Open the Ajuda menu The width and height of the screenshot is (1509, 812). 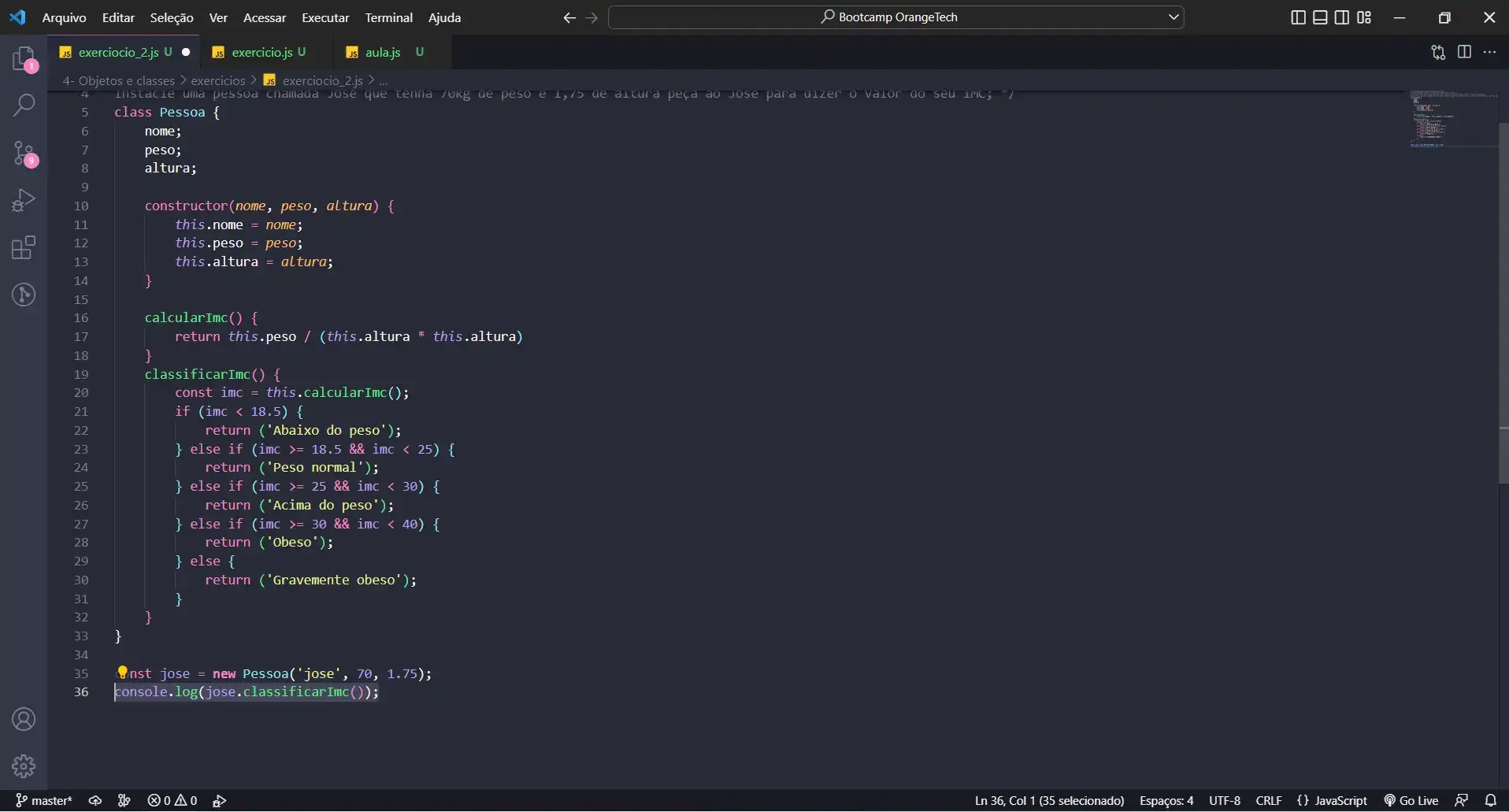(x=444, y=17)
